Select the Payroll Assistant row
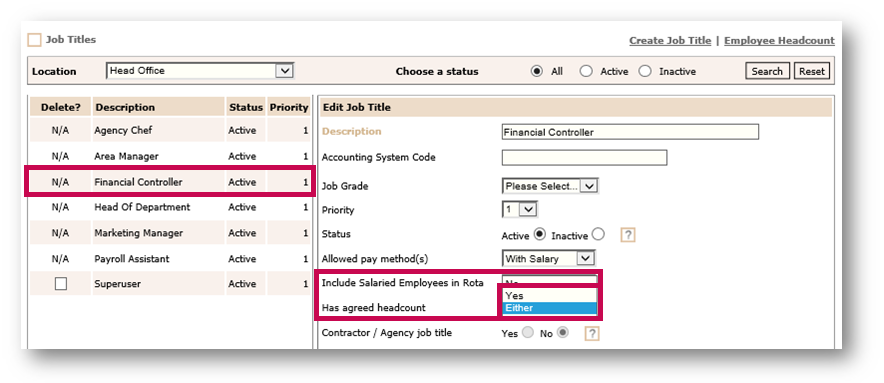This screenshot has width=884, height=383. pyautogui.click(x=170, y=259)
